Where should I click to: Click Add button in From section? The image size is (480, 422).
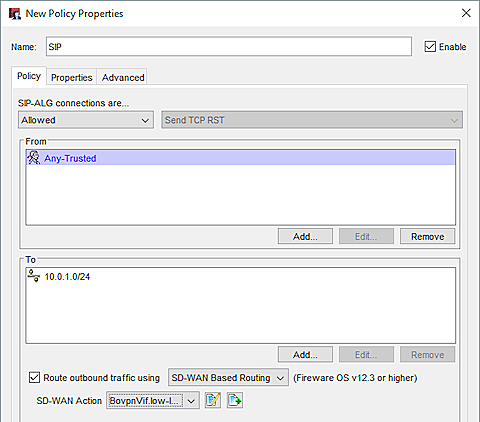305,236
